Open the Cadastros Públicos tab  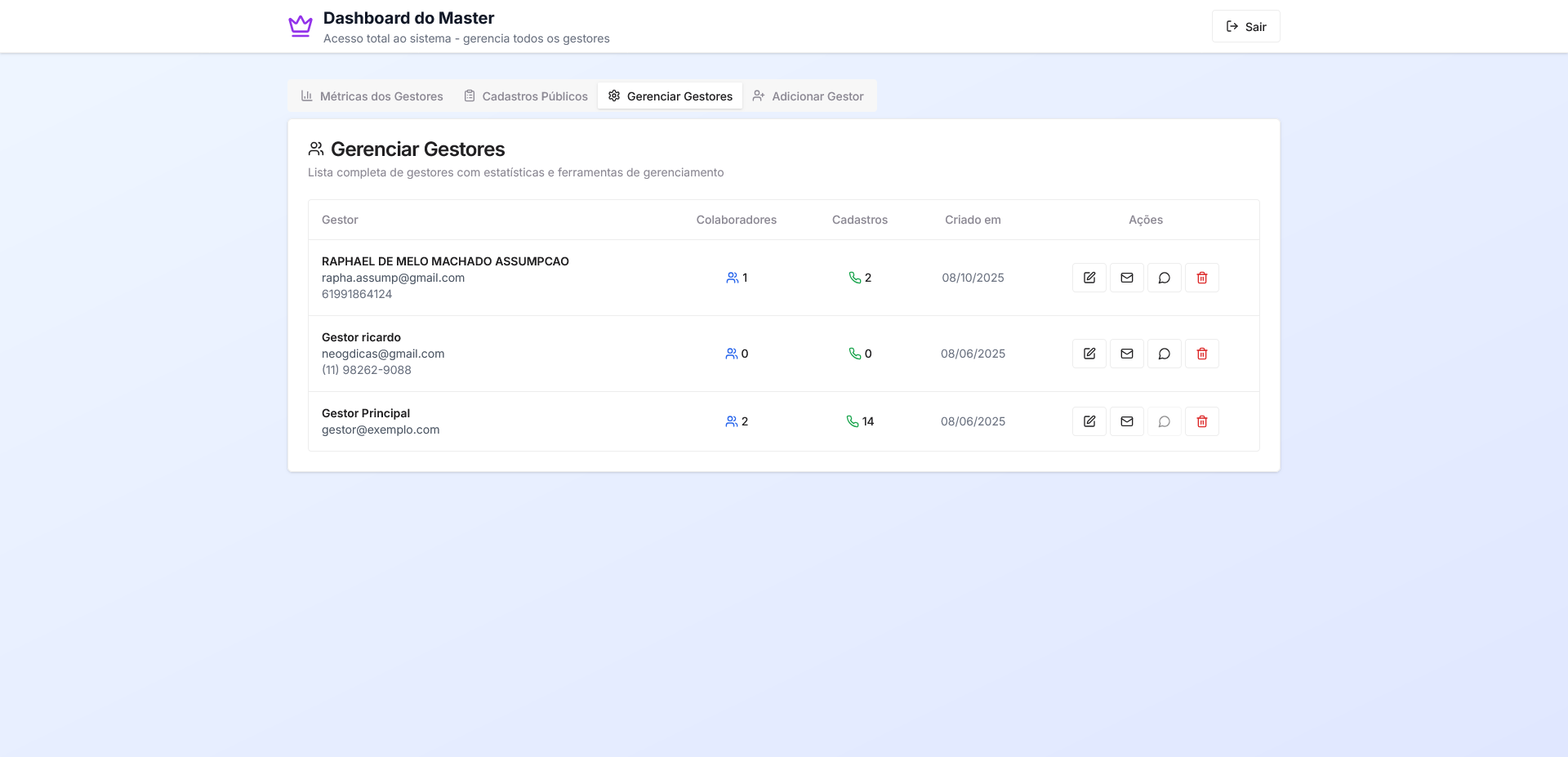pyautogui.click(x=526, y=96)
